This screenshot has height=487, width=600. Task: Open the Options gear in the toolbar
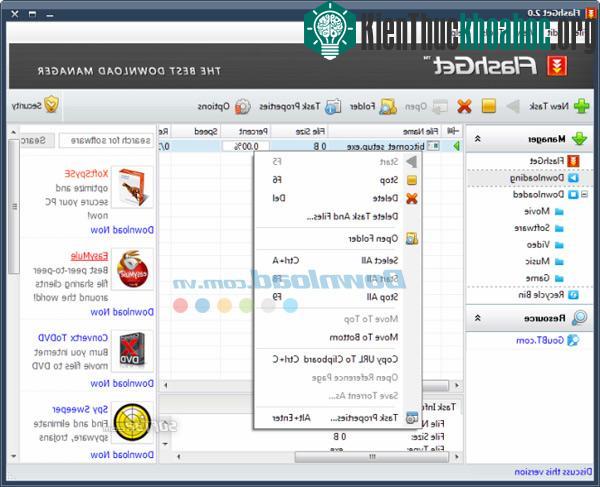[224, 106]
